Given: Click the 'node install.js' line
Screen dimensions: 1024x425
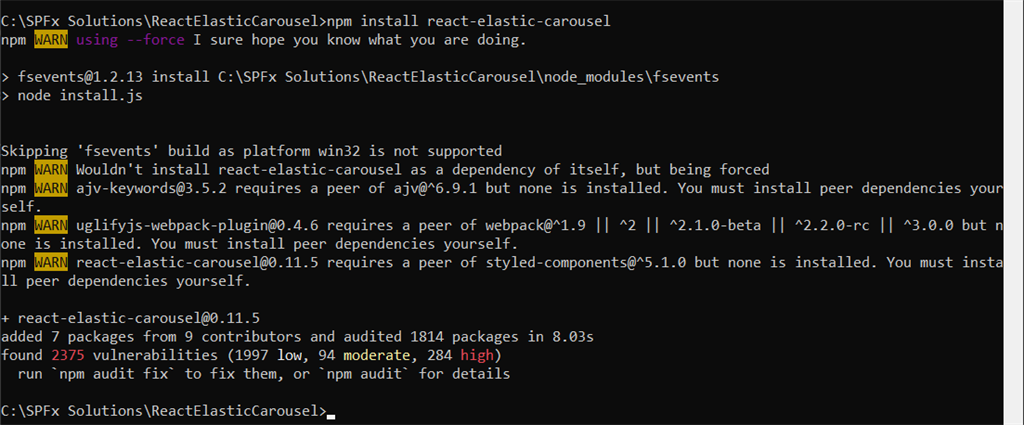Looking at the screenshot, I should point(72,96).
